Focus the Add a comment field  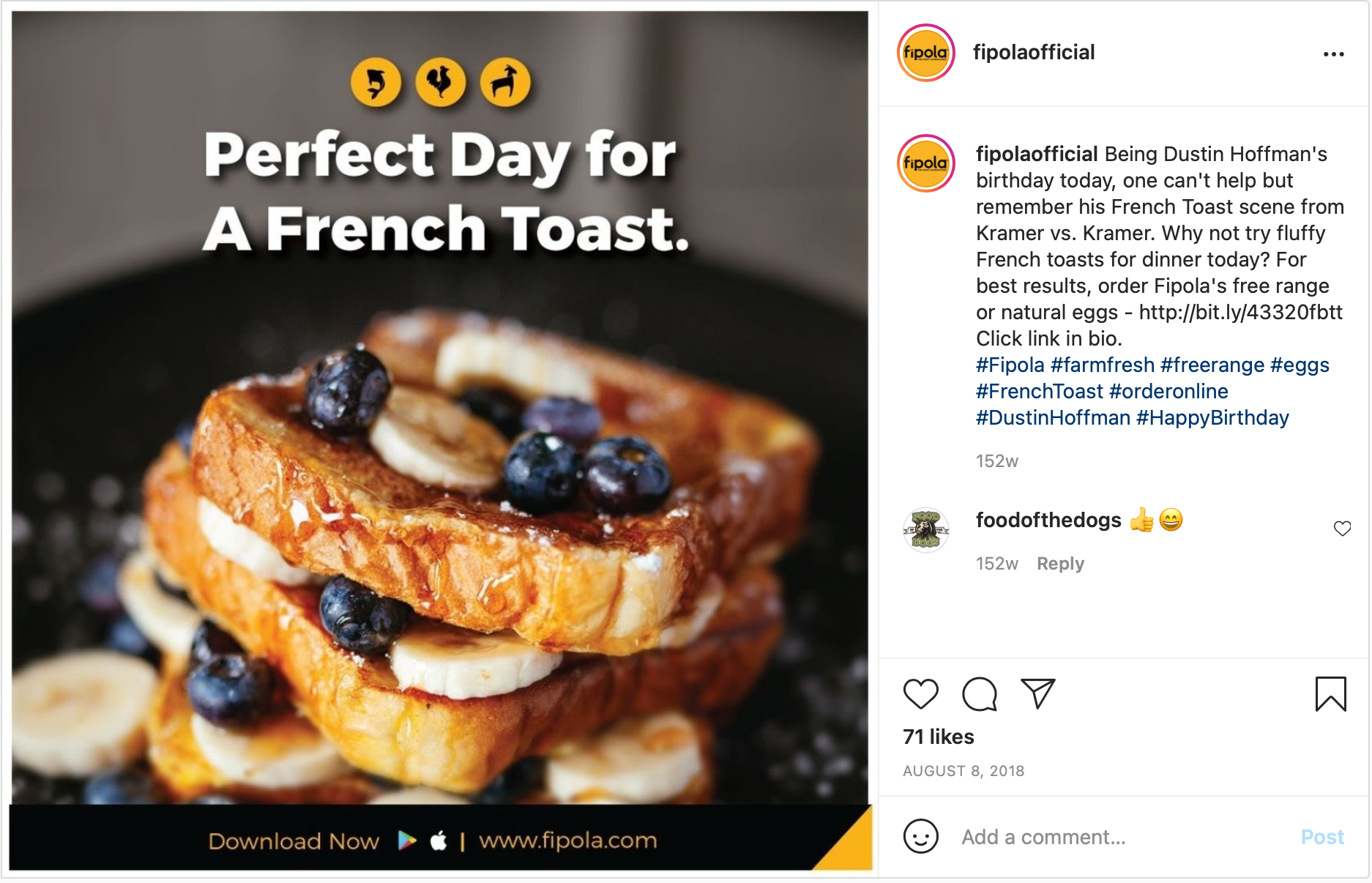pyautogui.click(x=1120, y=837)
